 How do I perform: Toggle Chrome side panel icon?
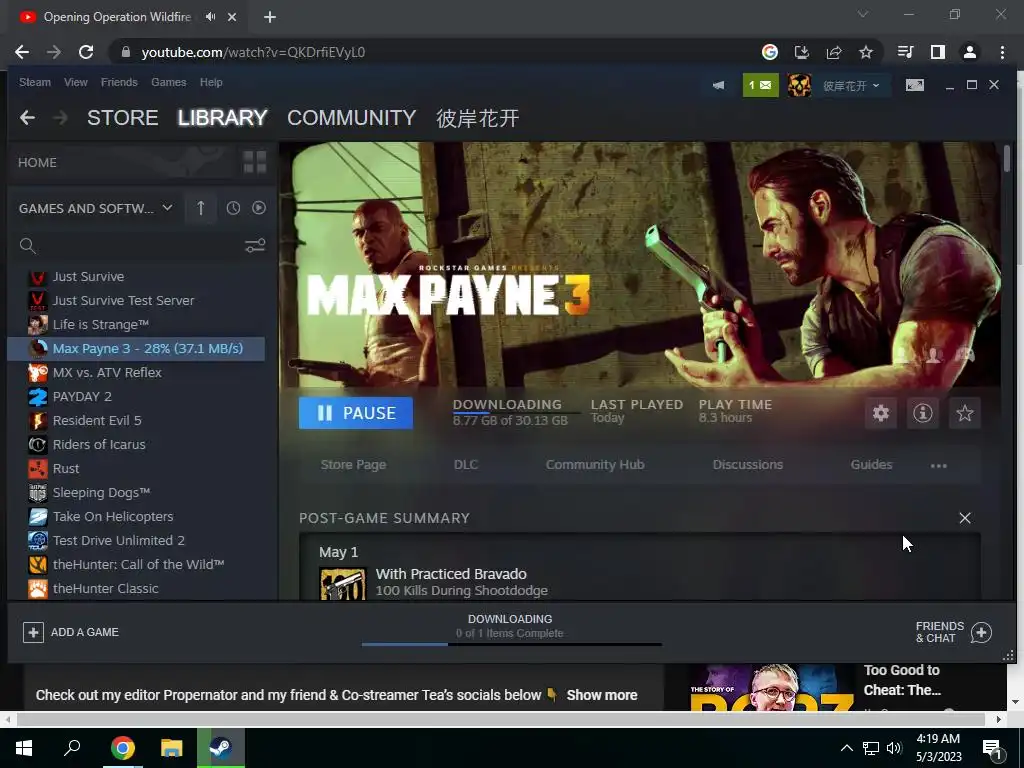938,52
